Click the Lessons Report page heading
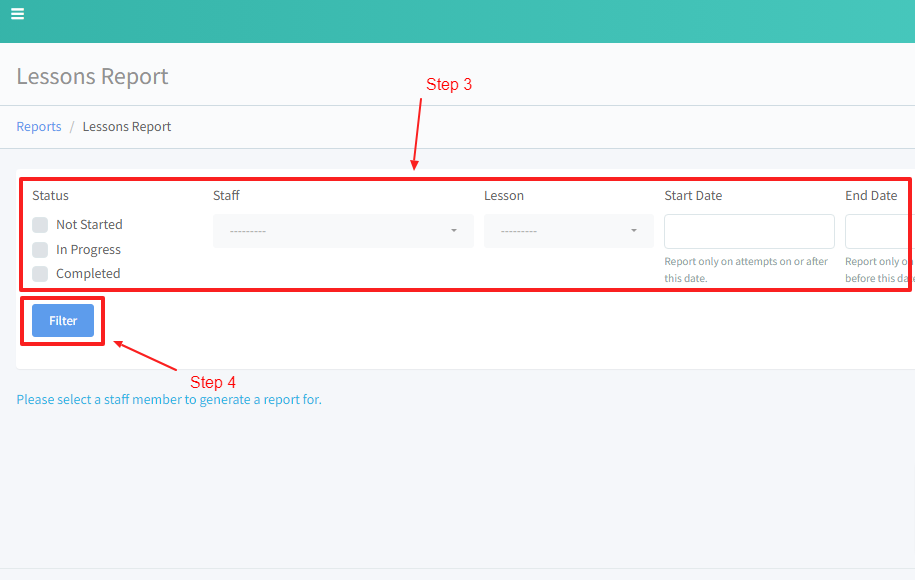Viewport: 915px width, 580px height. 92,77
